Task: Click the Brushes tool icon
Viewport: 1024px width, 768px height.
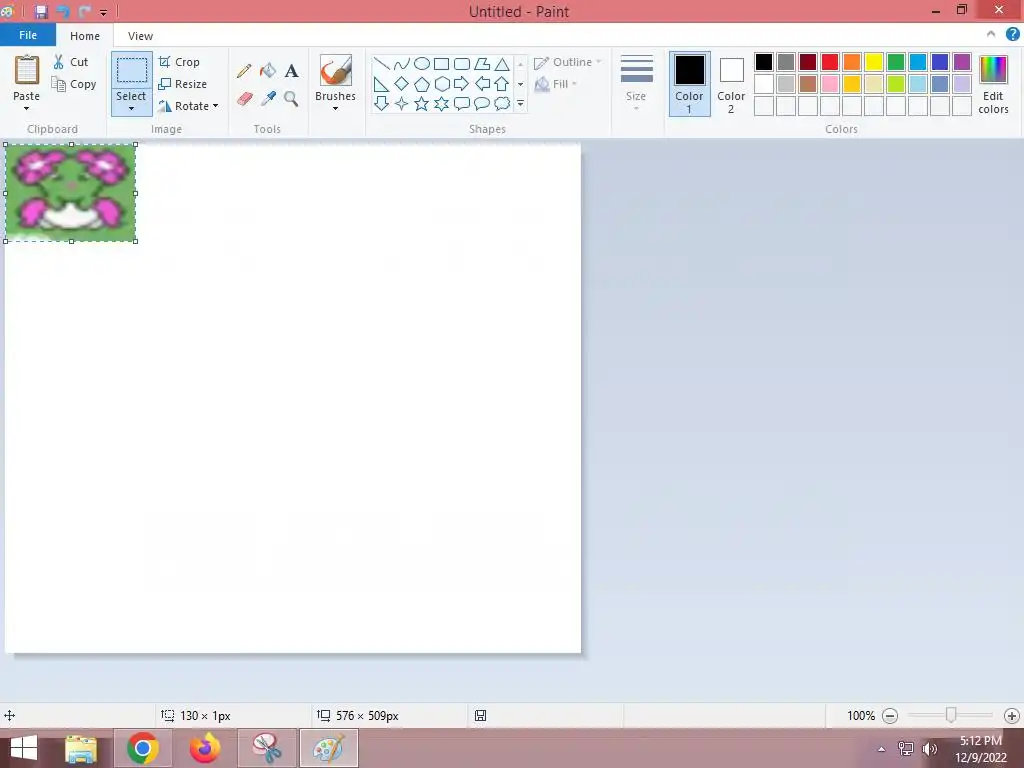Action: coord(336,70)
